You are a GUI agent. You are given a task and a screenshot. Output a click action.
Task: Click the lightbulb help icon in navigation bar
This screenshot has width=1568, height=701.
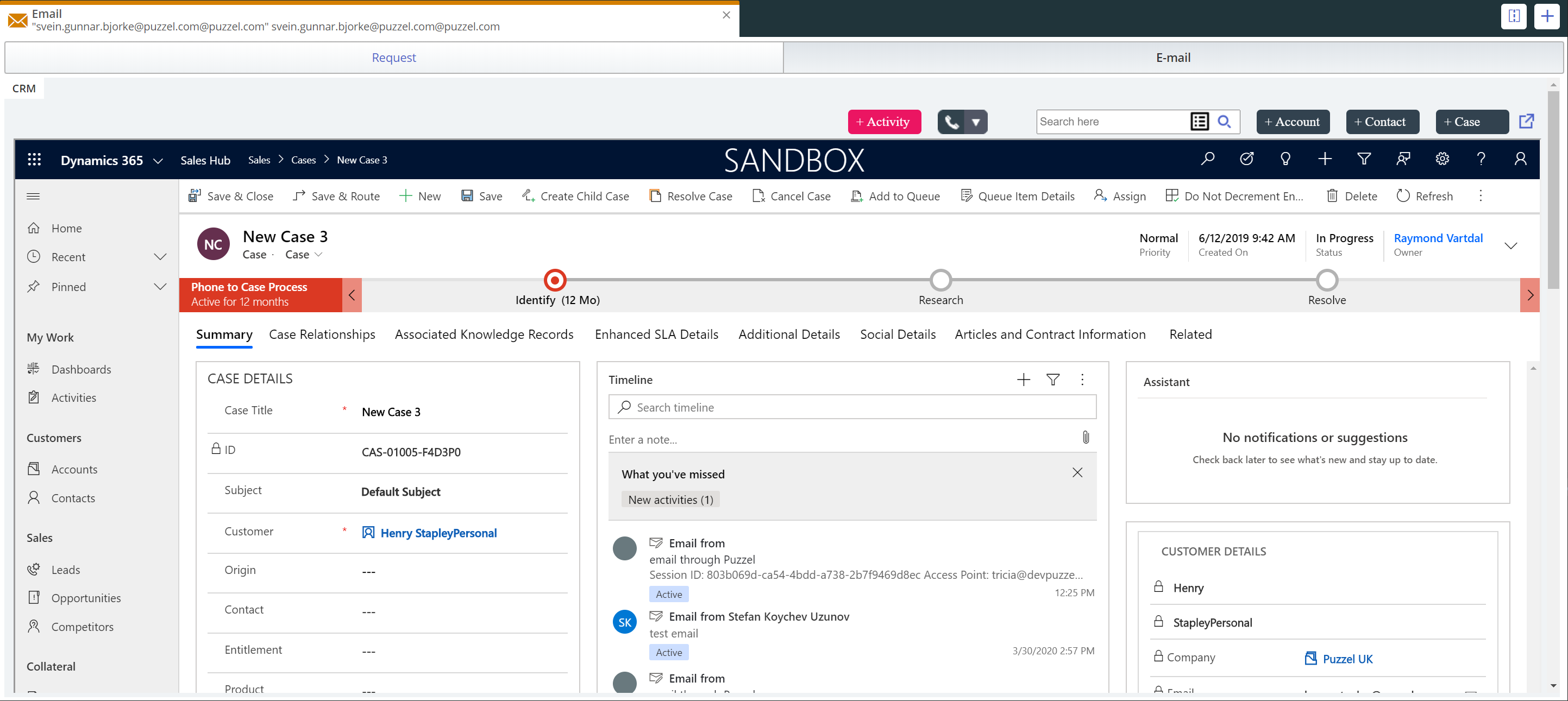tap(1285, 160)
